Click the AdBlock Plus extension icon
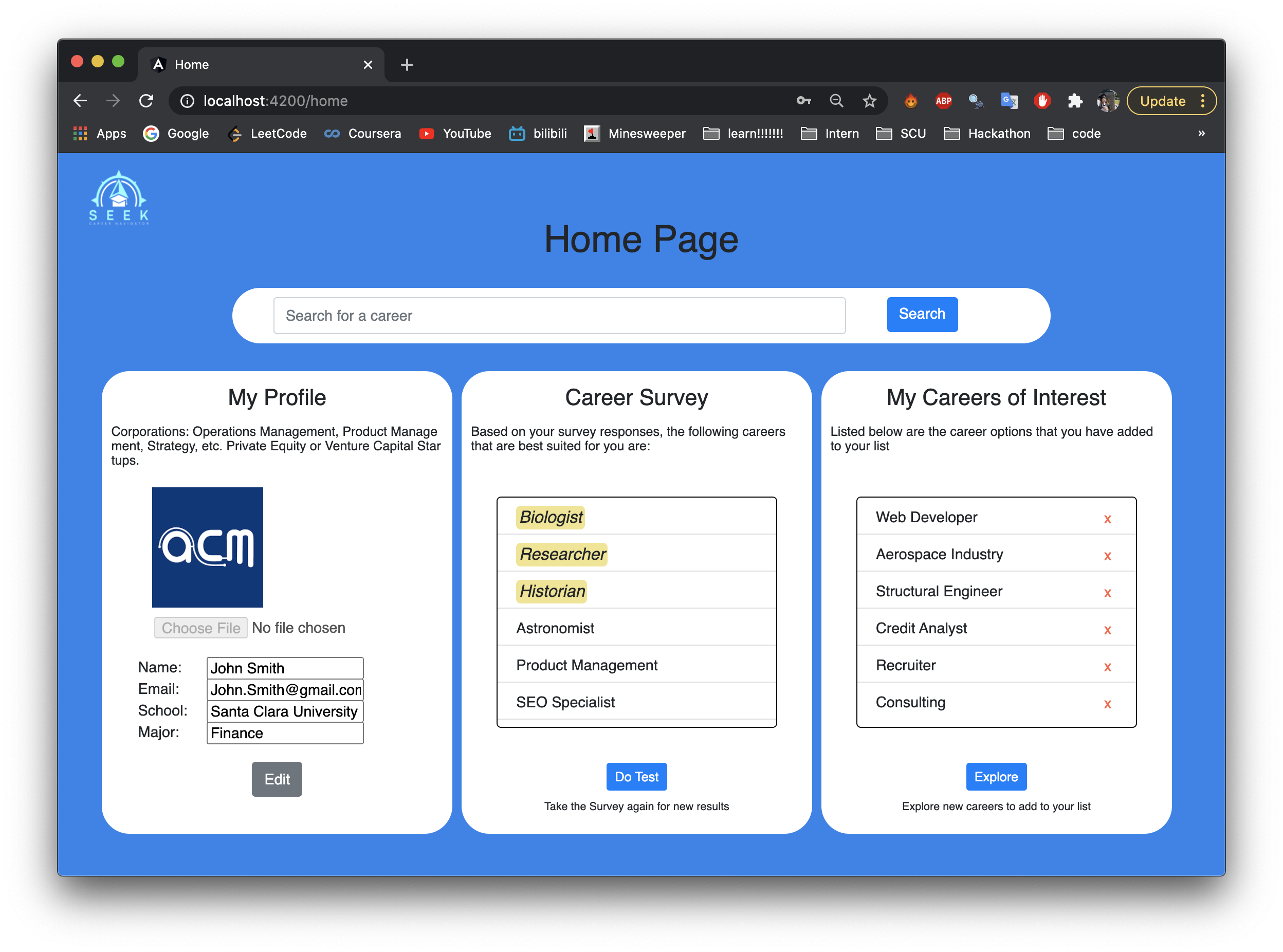The width and height of the screenshot is (1283, 952). click(943, 101)
